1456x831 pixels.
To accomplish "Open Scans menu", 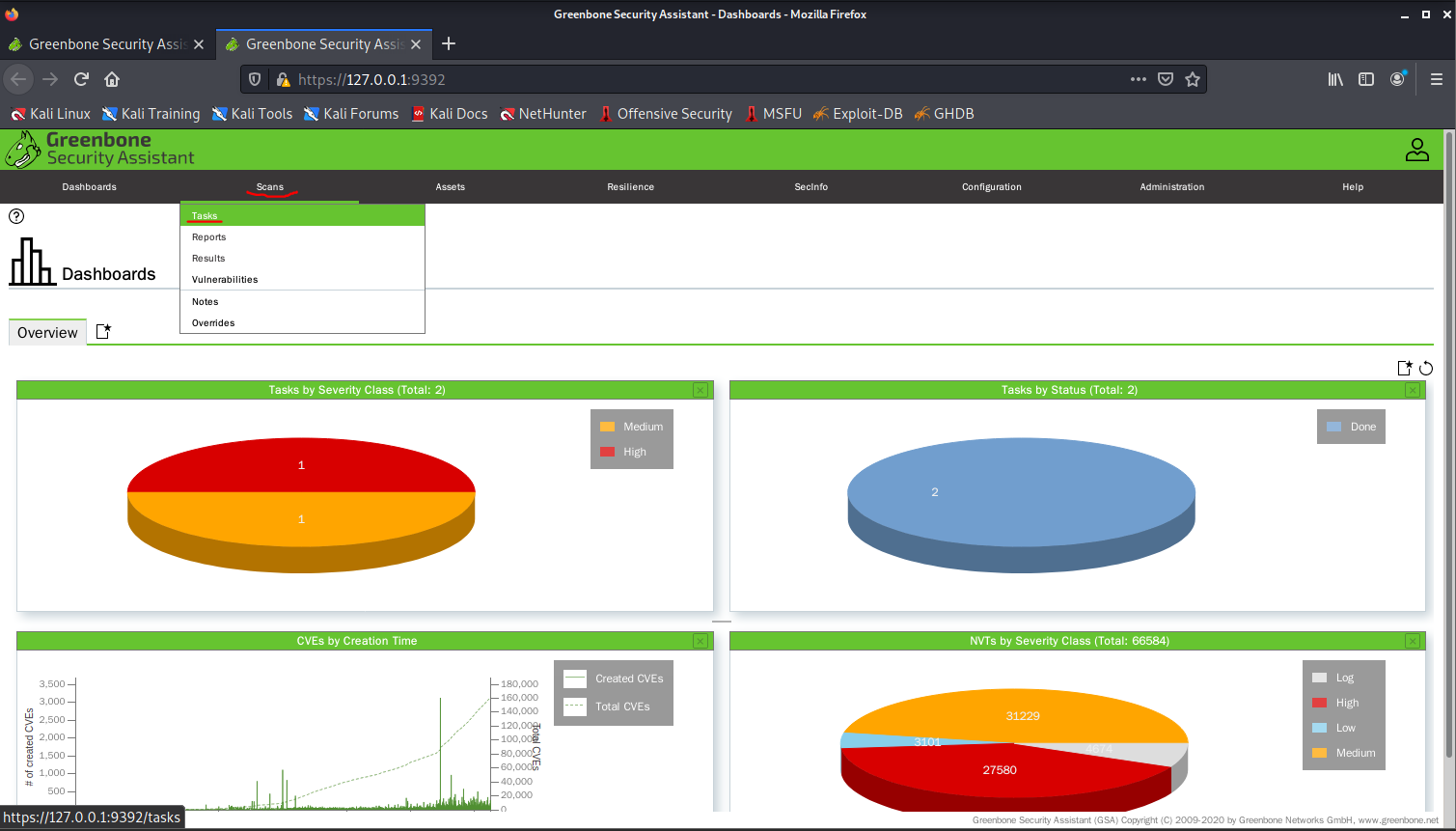I will click(270, 186).
